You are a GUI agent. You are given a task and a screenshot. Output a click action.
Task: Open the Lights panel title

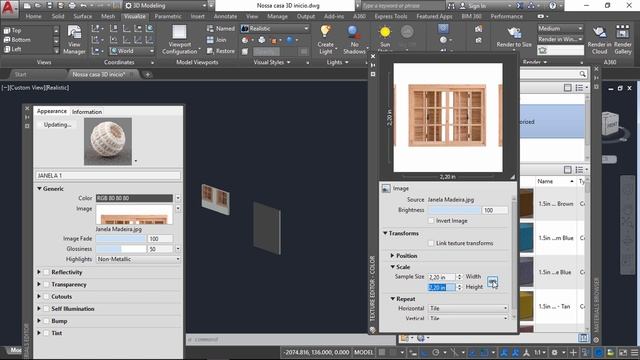point(337,62)
